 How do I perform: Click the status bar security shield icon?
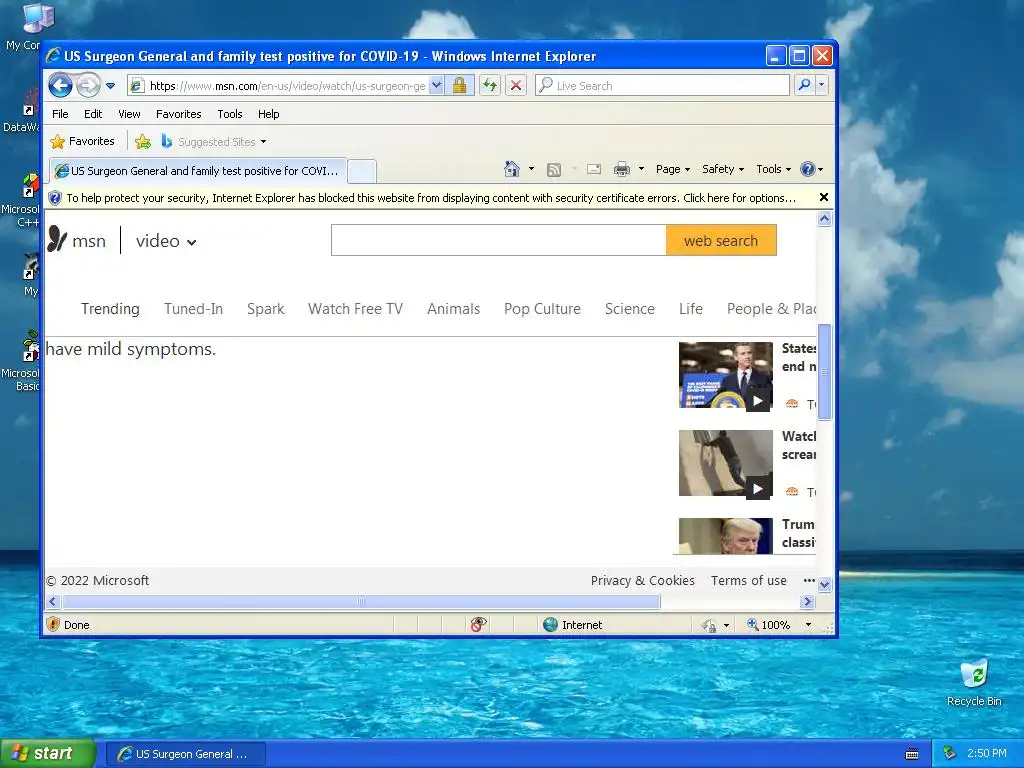(x=54, y=624)
